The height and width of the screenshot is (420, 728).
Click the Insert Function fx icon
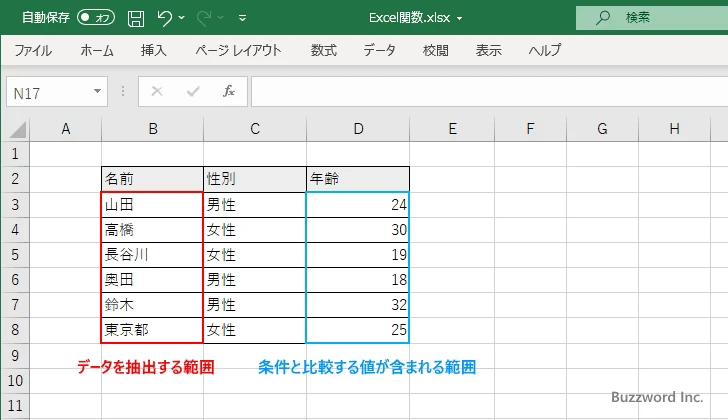click(x=228, y=91)
